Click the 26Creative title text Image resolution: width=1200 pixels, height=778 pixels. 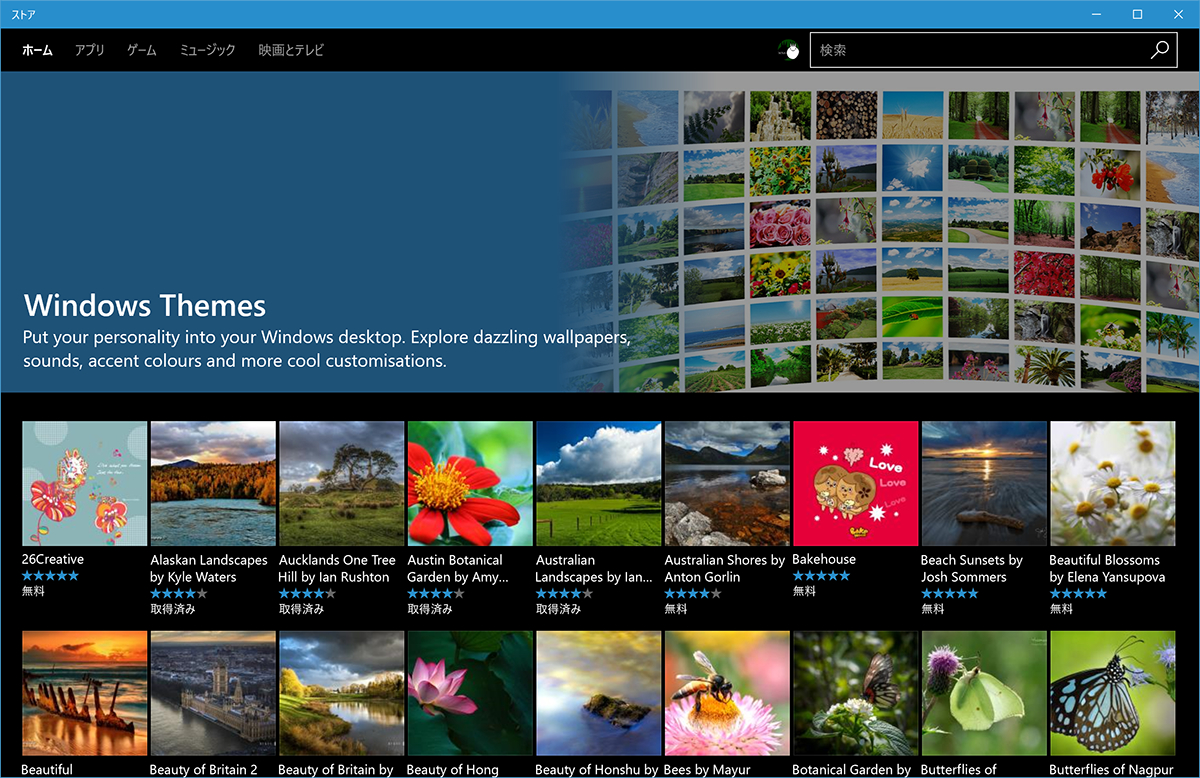[x=53, y=560]
